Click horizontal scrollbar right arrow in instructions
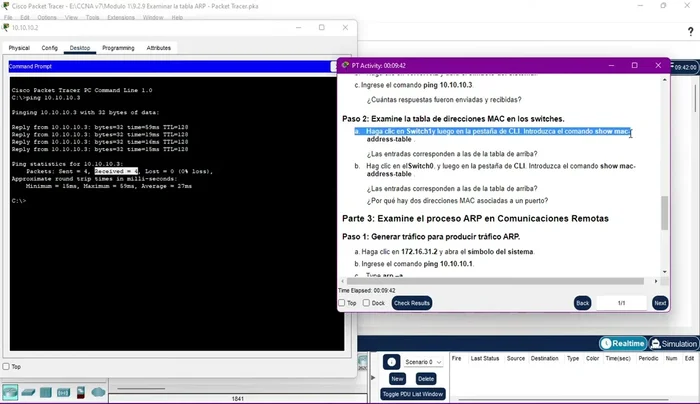 pos(656,281)
